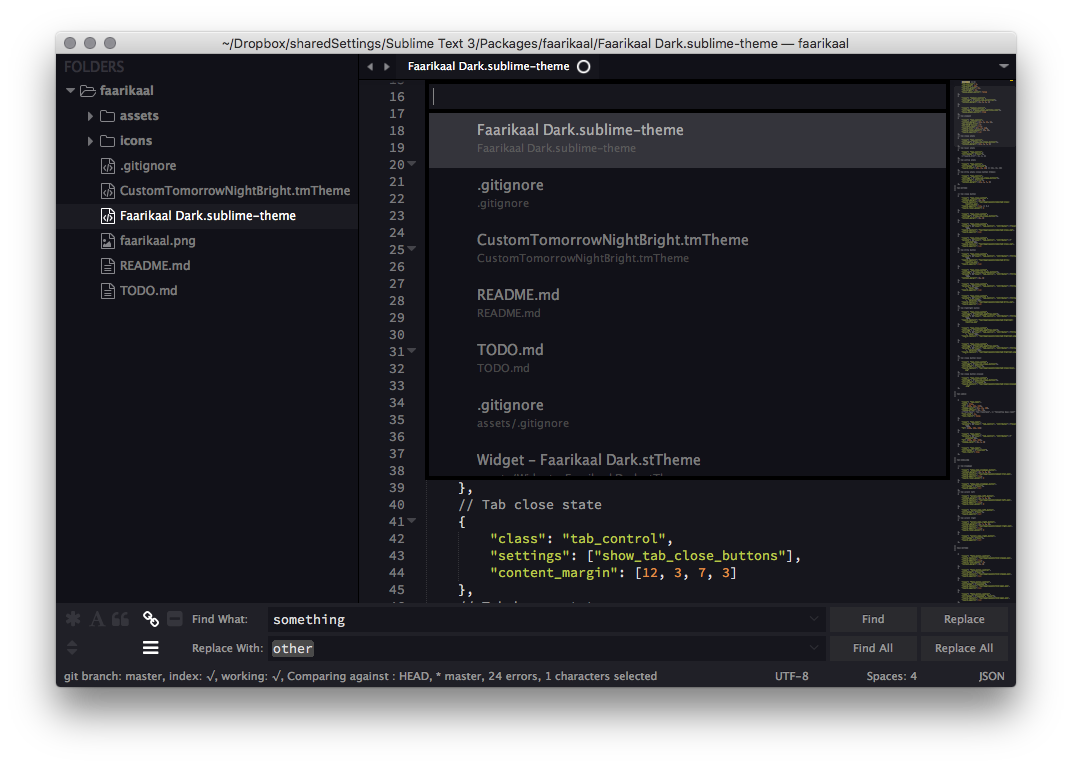Toggle case sensitive search option
The width and height of the screenshot is (1072, 767).
(x=97, y=619)
